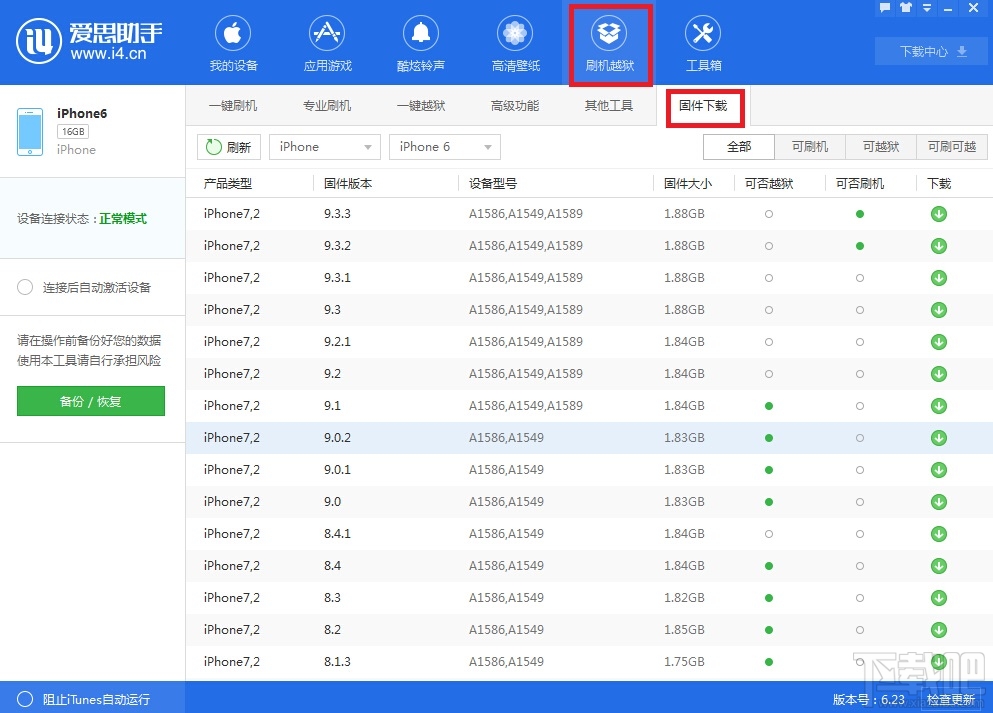Viewport: 993px width, 713px height.
Task: Open the 工具箱 toolbox
Action: [702, 42]
